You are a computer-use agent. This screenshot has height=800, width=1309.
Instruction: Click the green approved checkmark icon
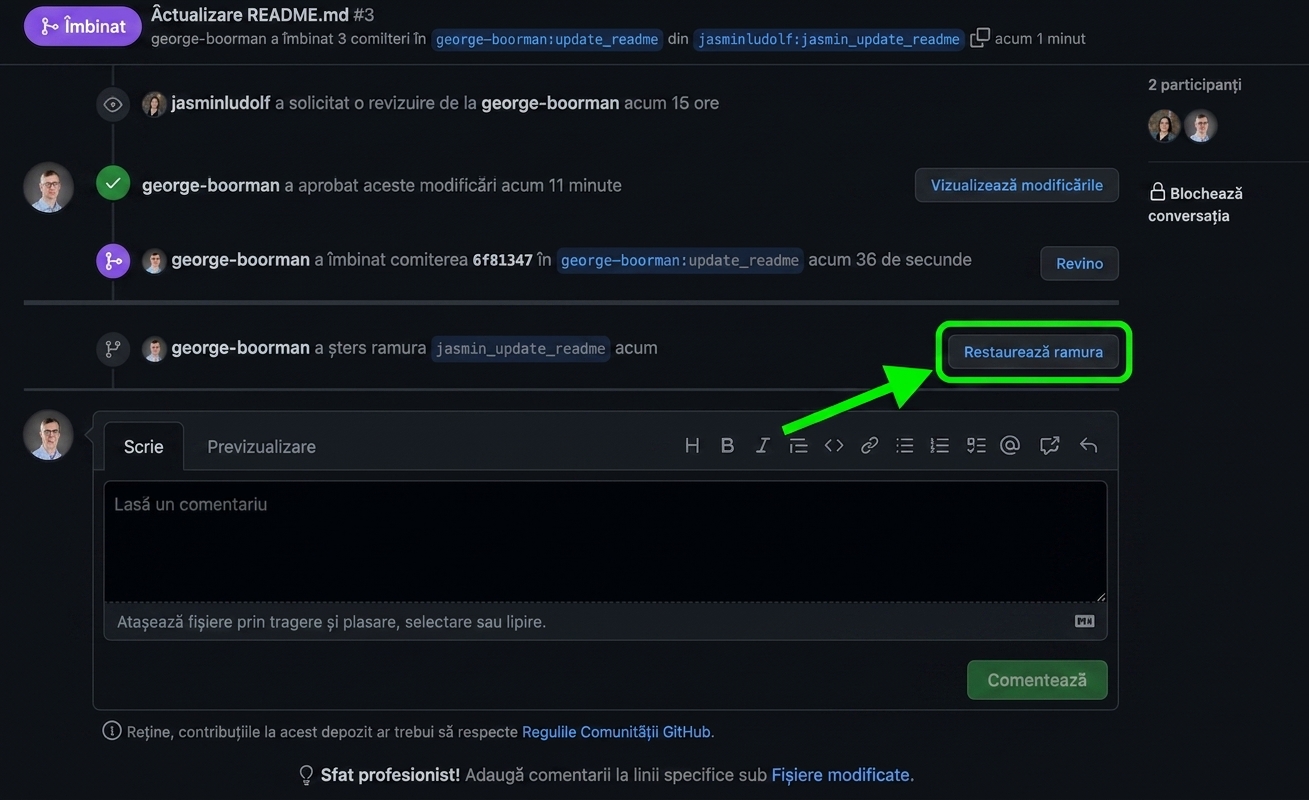click(113, 184)
